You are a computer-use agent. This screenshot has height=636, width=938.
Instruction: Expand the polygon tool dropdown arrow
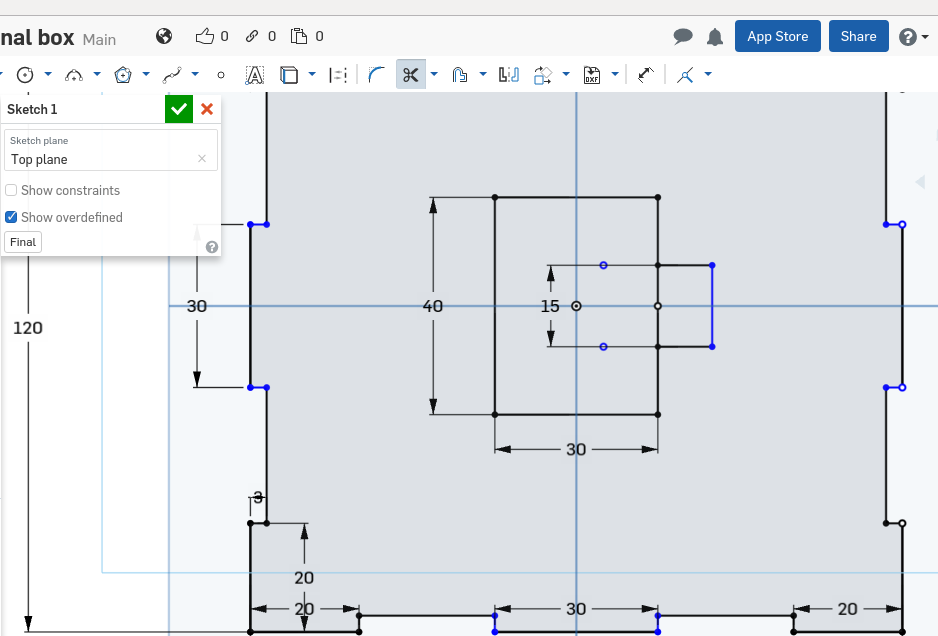pos(146,75)
